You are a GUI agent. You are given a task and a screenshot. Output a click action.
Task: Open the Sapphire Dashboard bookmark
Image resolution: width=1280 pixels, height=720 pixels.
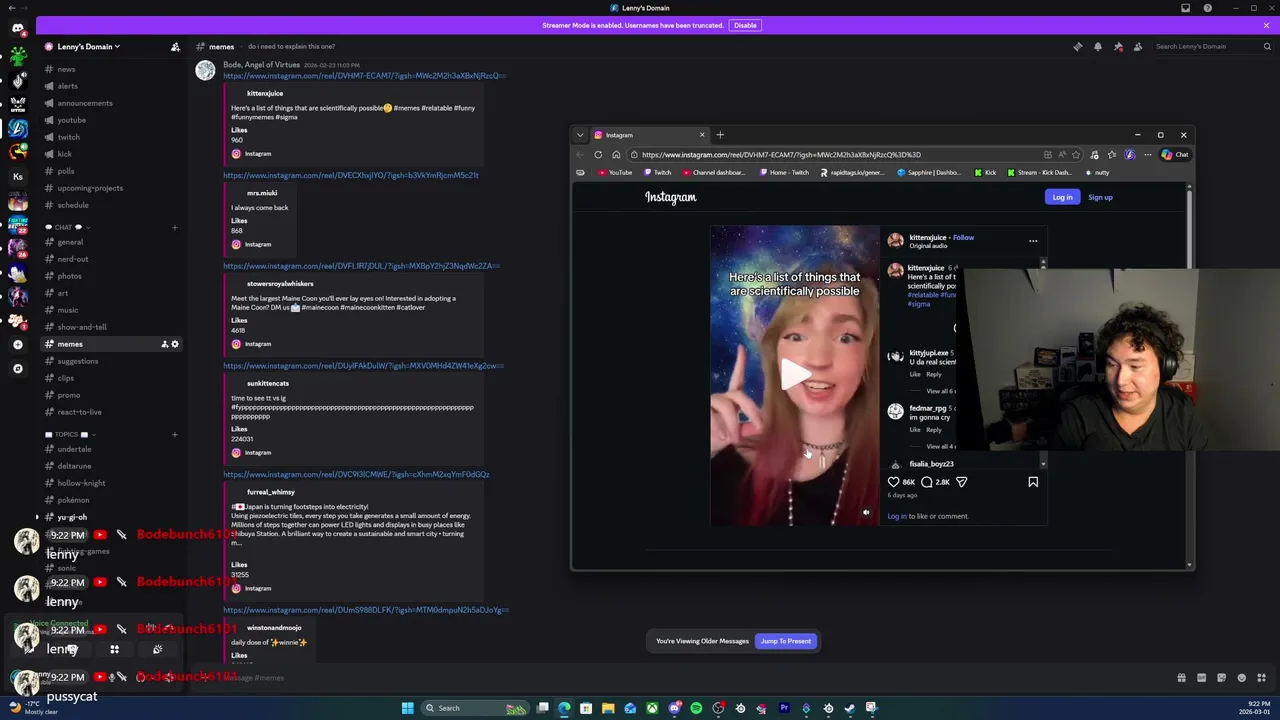tap(930, 173)
